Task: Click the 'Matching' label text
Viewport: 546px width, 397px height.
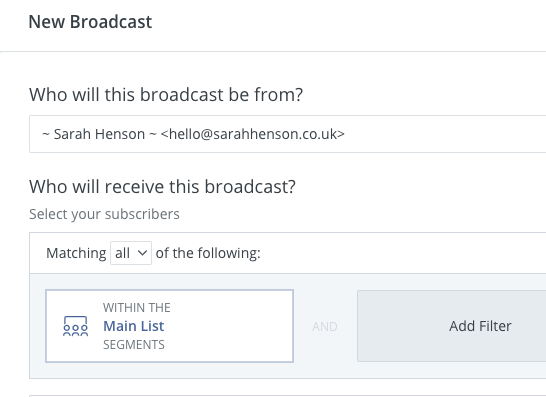Action: tap(76, 253)
